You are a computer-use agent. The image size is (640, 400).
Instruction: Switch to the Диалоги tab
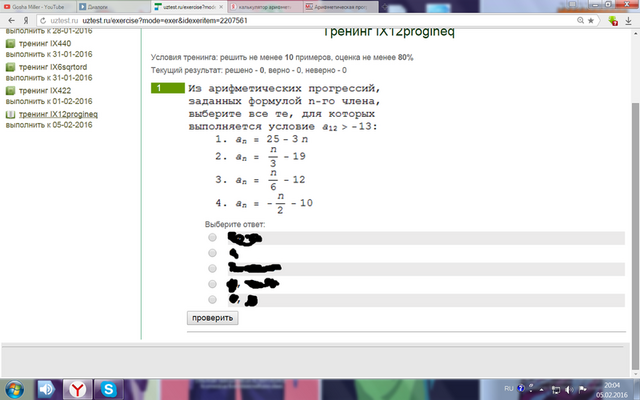click(x=113, y=7)
